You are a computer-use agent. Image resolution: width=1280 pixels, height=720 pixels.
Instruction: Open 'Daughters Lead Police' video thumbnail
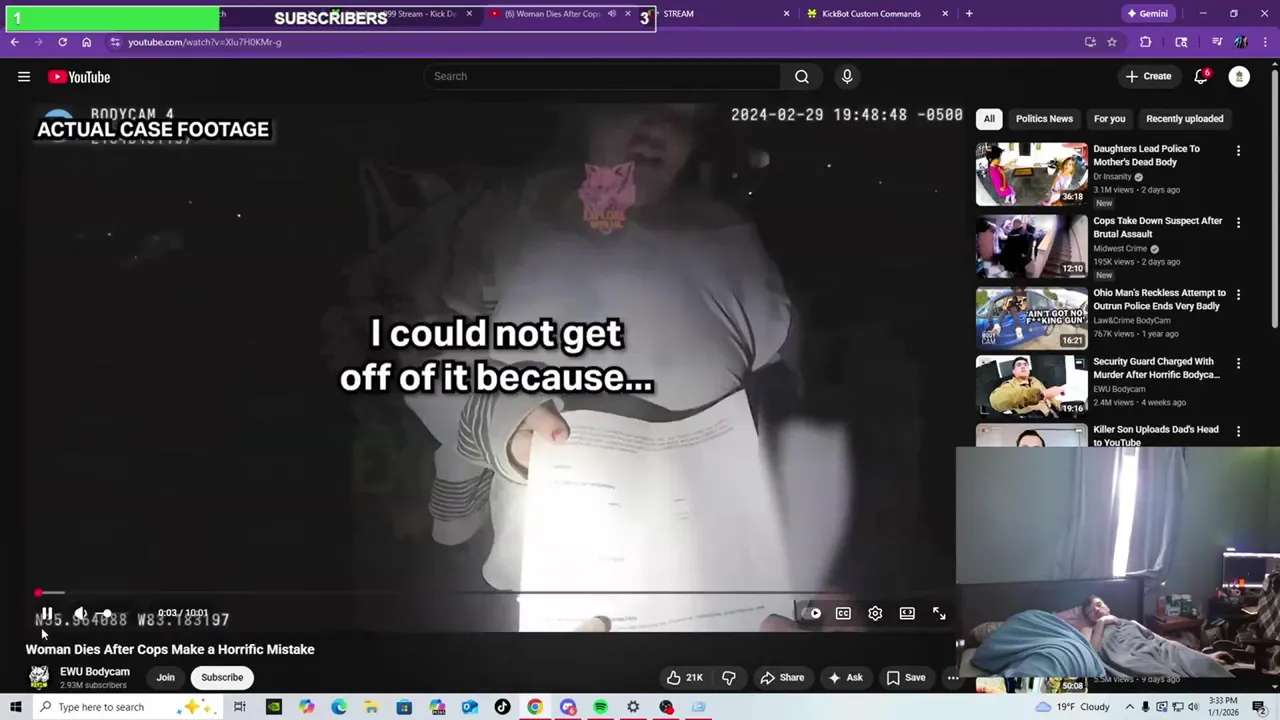click(x=1031, y=174)
